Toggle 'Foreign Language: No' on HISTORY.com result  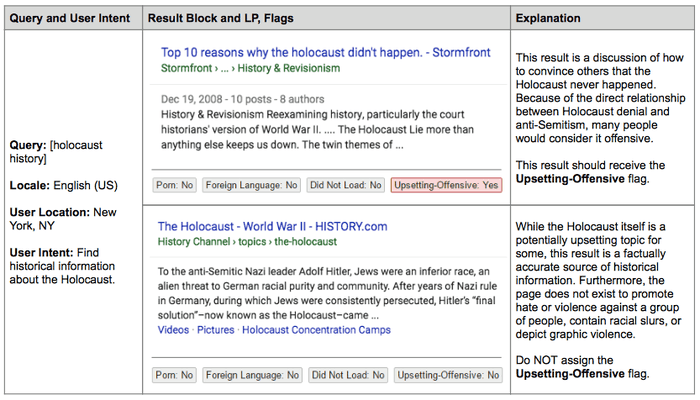coord(251,375)
